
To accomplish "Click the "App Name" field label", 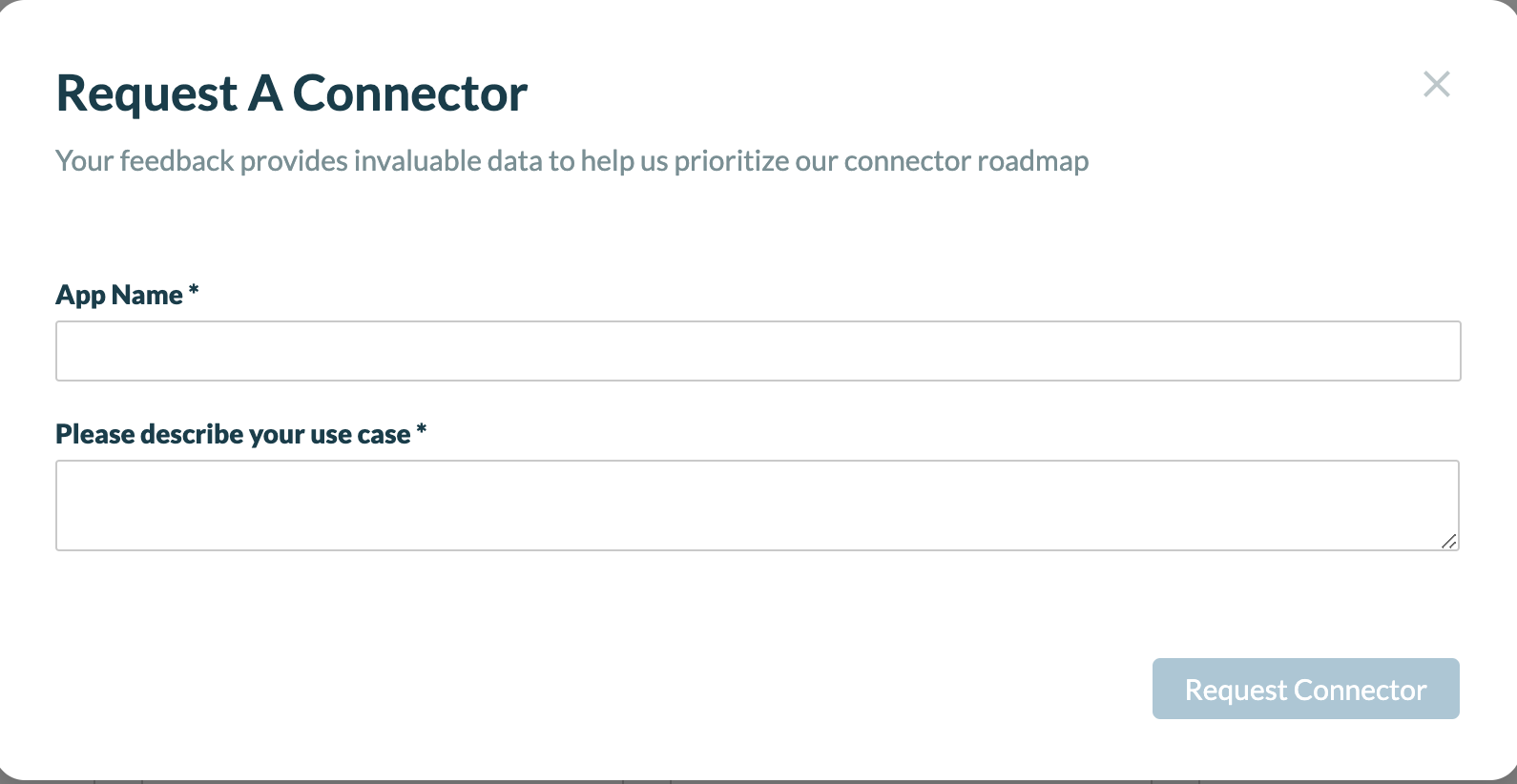I will coord(119,295).
